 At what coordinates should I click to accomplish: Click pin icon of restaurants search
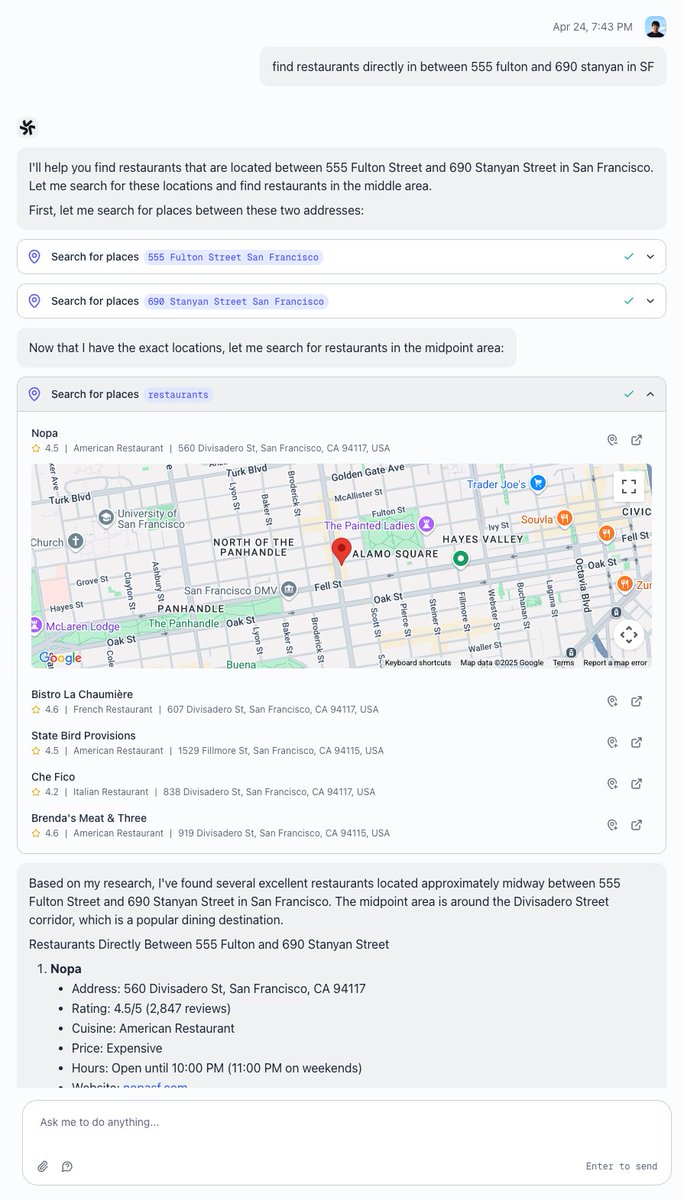[x=34, y=394]
